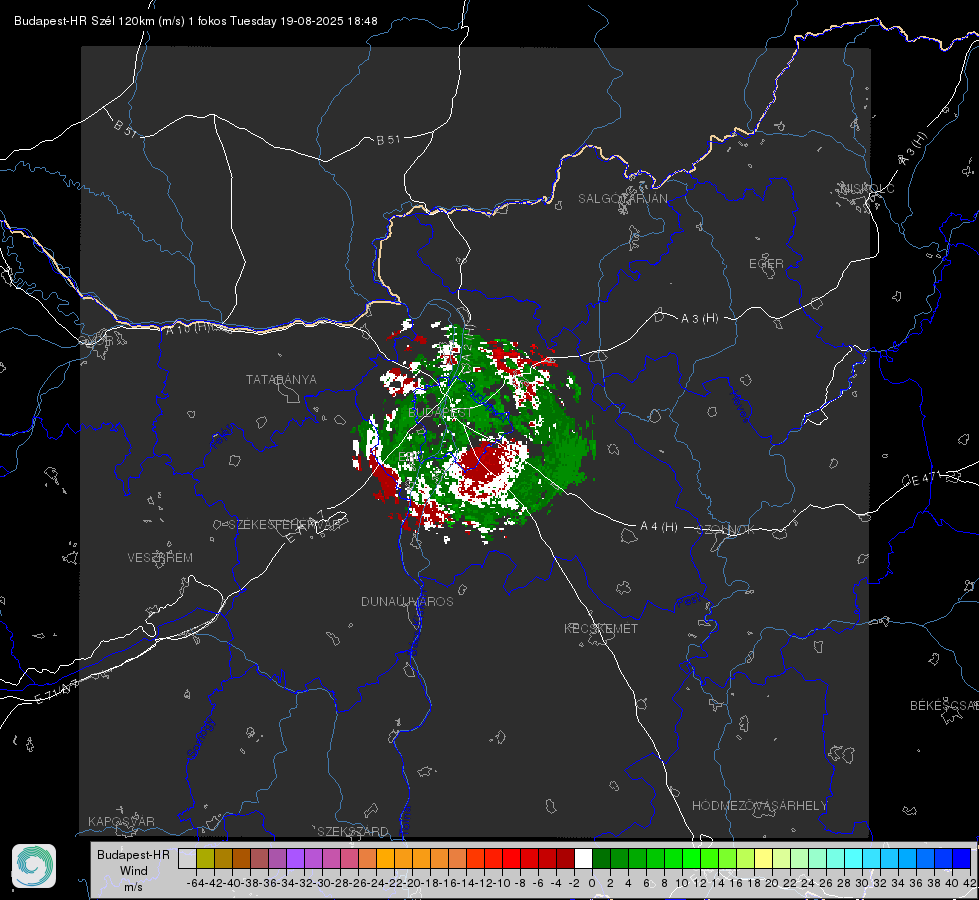Click the radar title text at top left
979x900 pixels.
point(195,21)
